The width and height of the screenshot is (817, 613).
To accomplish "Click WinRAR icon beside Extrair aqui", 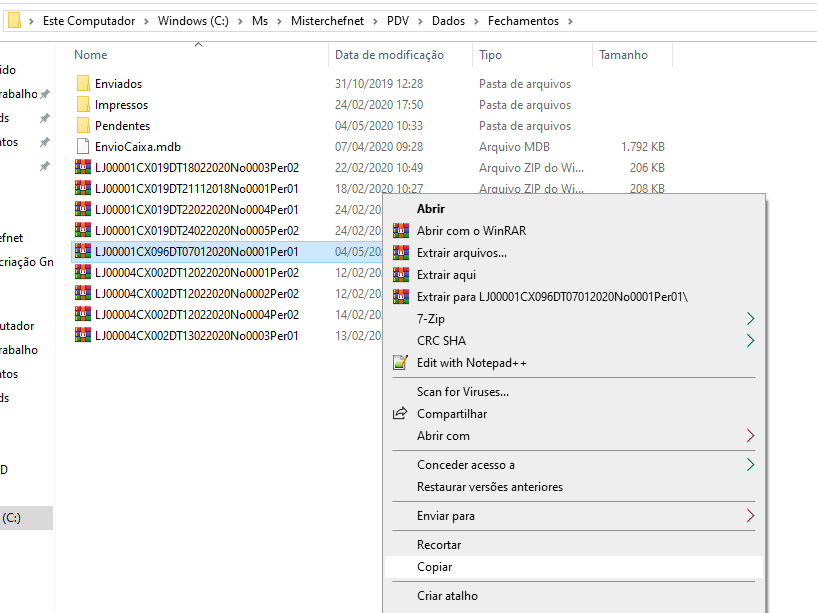I will [x=401, y=275].
